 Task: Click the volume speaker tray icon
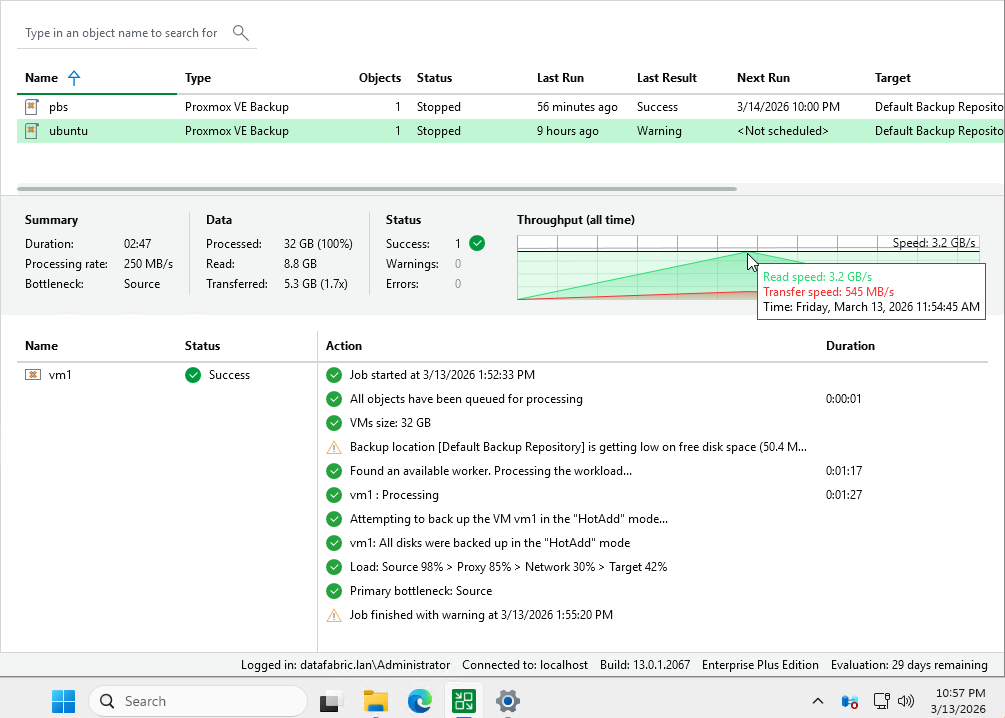point(906,701)
